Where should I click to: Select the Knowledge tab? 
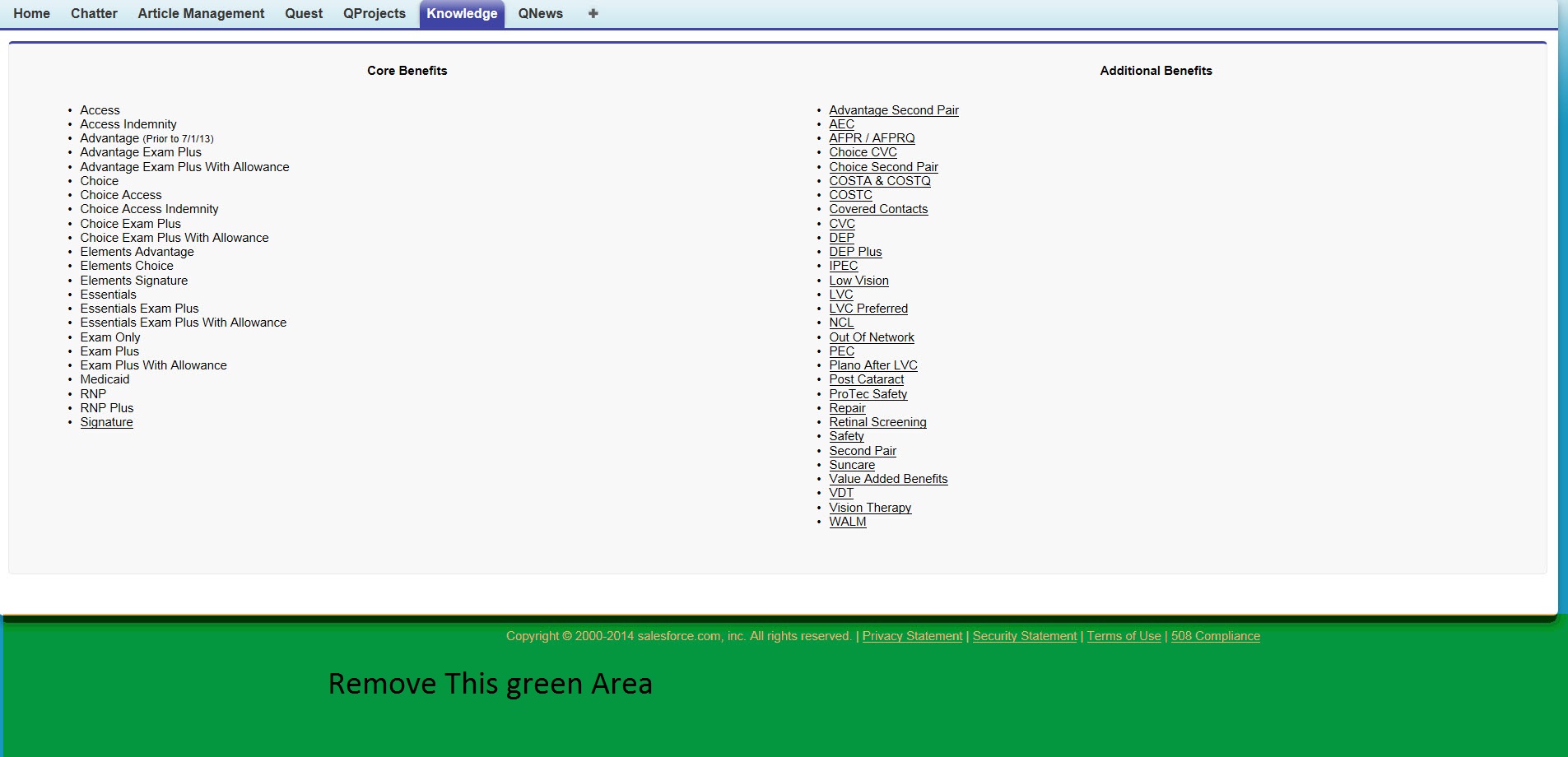point(462,13)
